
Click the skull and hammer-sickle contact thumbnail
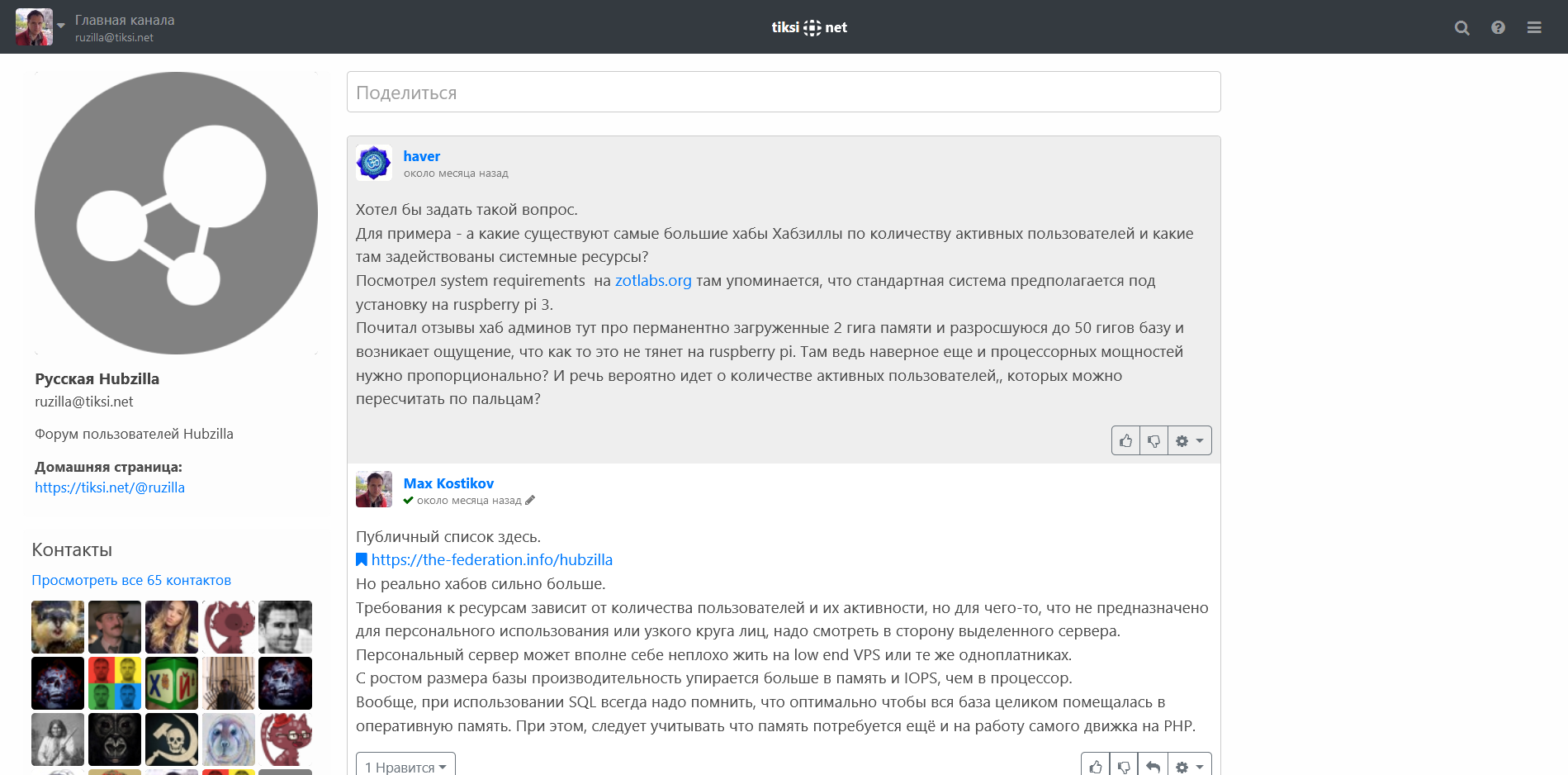[172, 739]
